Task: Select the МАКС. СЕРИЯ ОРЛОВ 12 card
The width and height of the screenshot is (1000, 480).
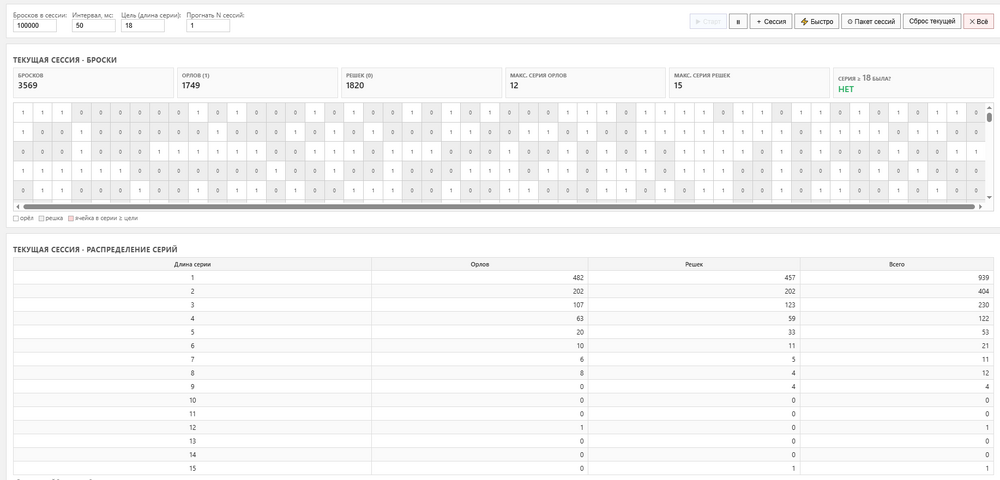Action: pos(585,83)
